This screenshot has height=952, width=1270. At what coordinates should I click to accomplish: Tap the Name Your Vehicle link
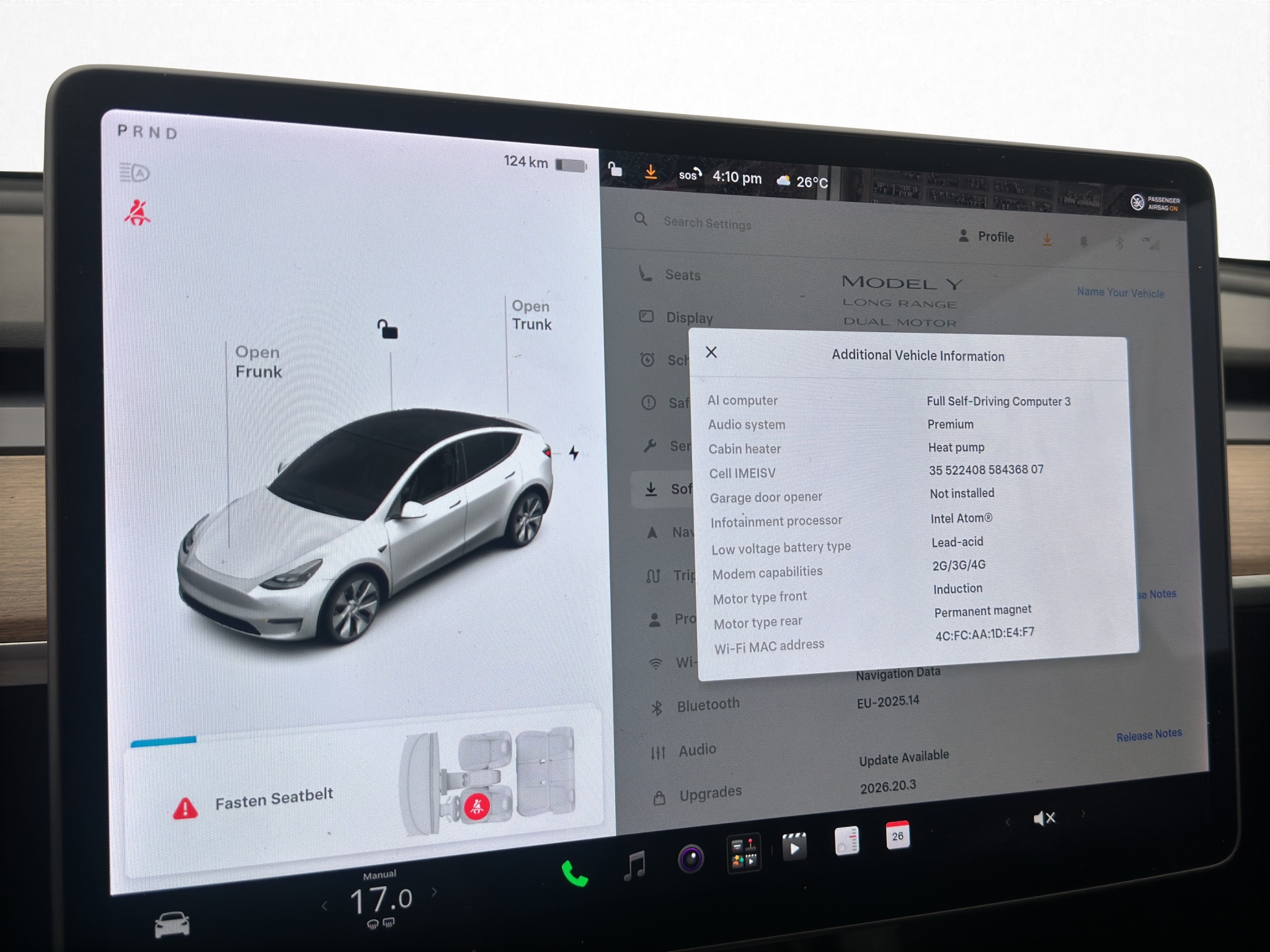click(1121, 293)
